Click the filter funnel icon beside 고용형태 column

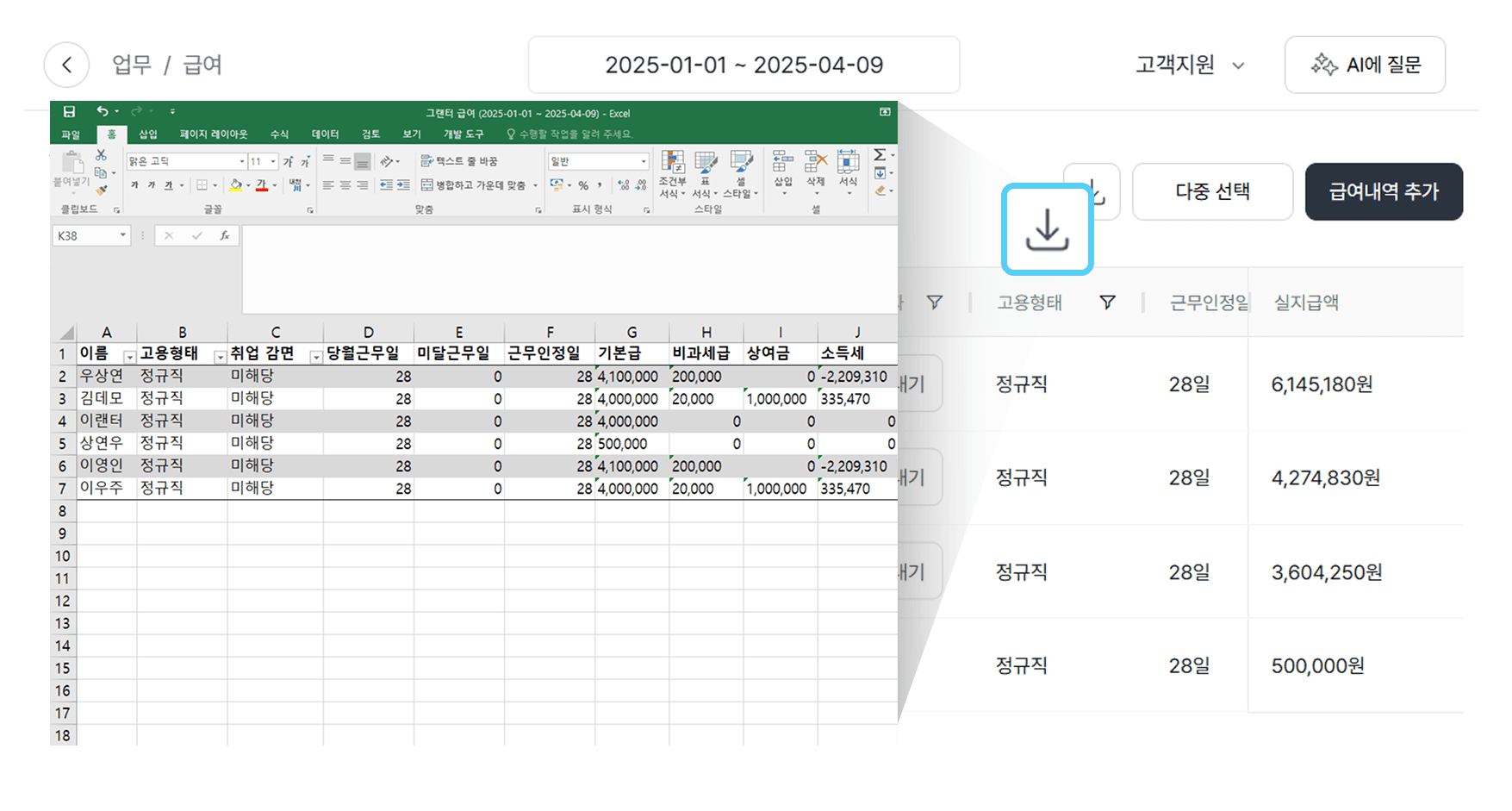click(1108, 303)
